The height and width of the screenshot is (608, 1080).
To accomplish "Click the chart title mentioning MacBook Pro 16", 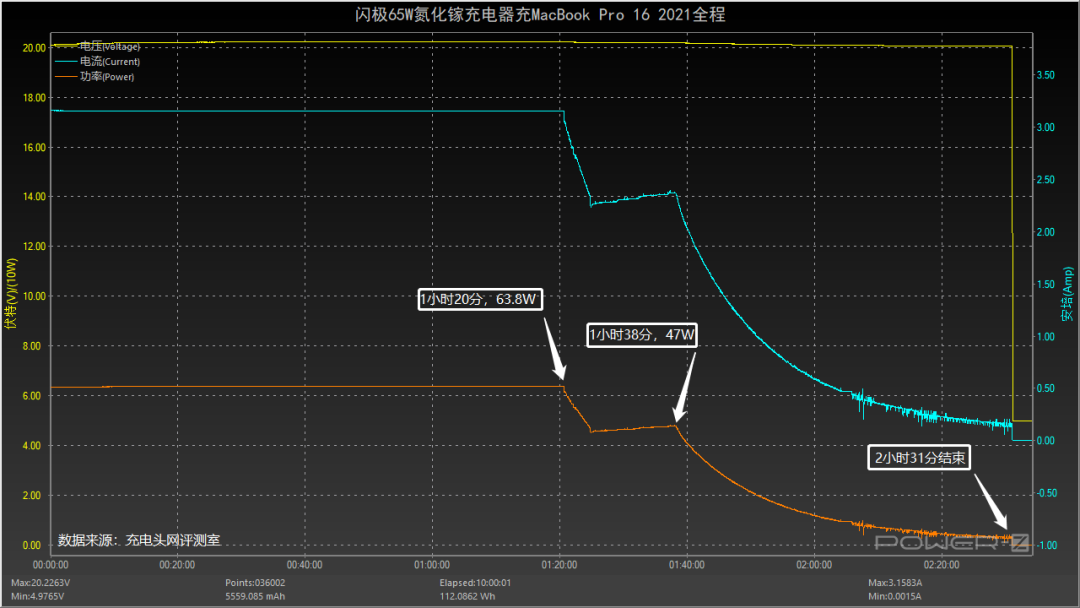I will pos(540,14).
